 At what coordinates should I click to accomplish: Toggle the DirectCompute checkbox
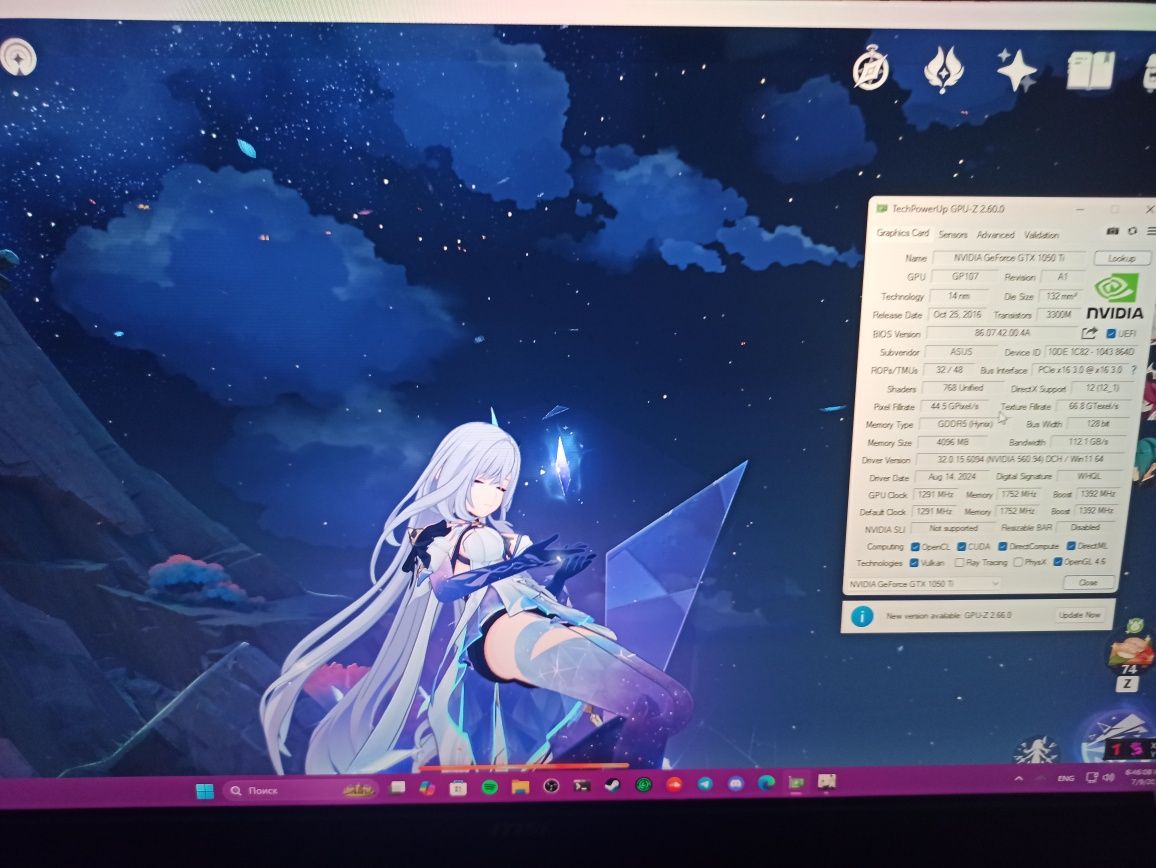point(1003,546)
